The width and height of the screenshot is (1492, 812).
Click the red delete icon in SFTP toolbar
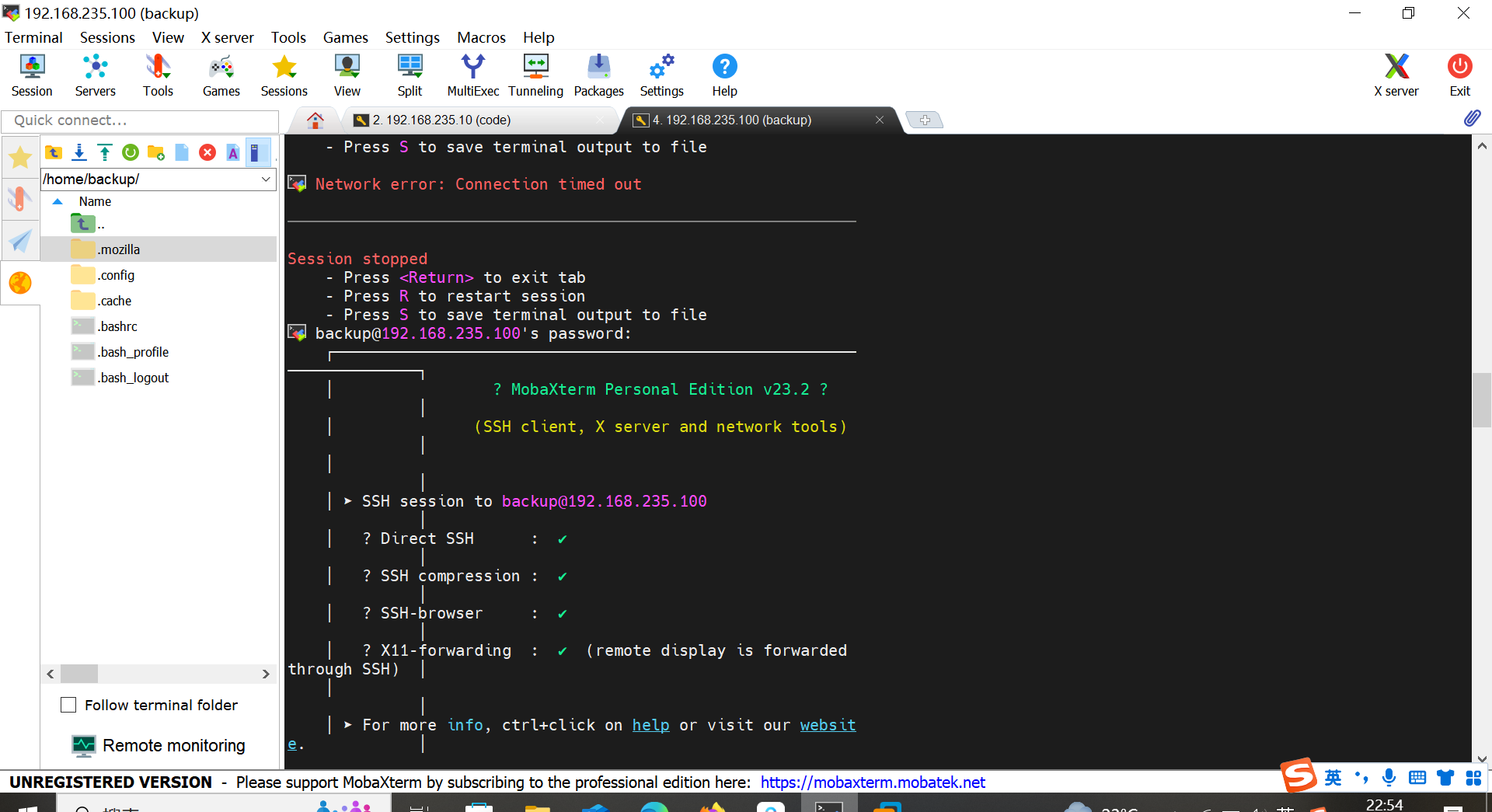click(x=207, y=152)
